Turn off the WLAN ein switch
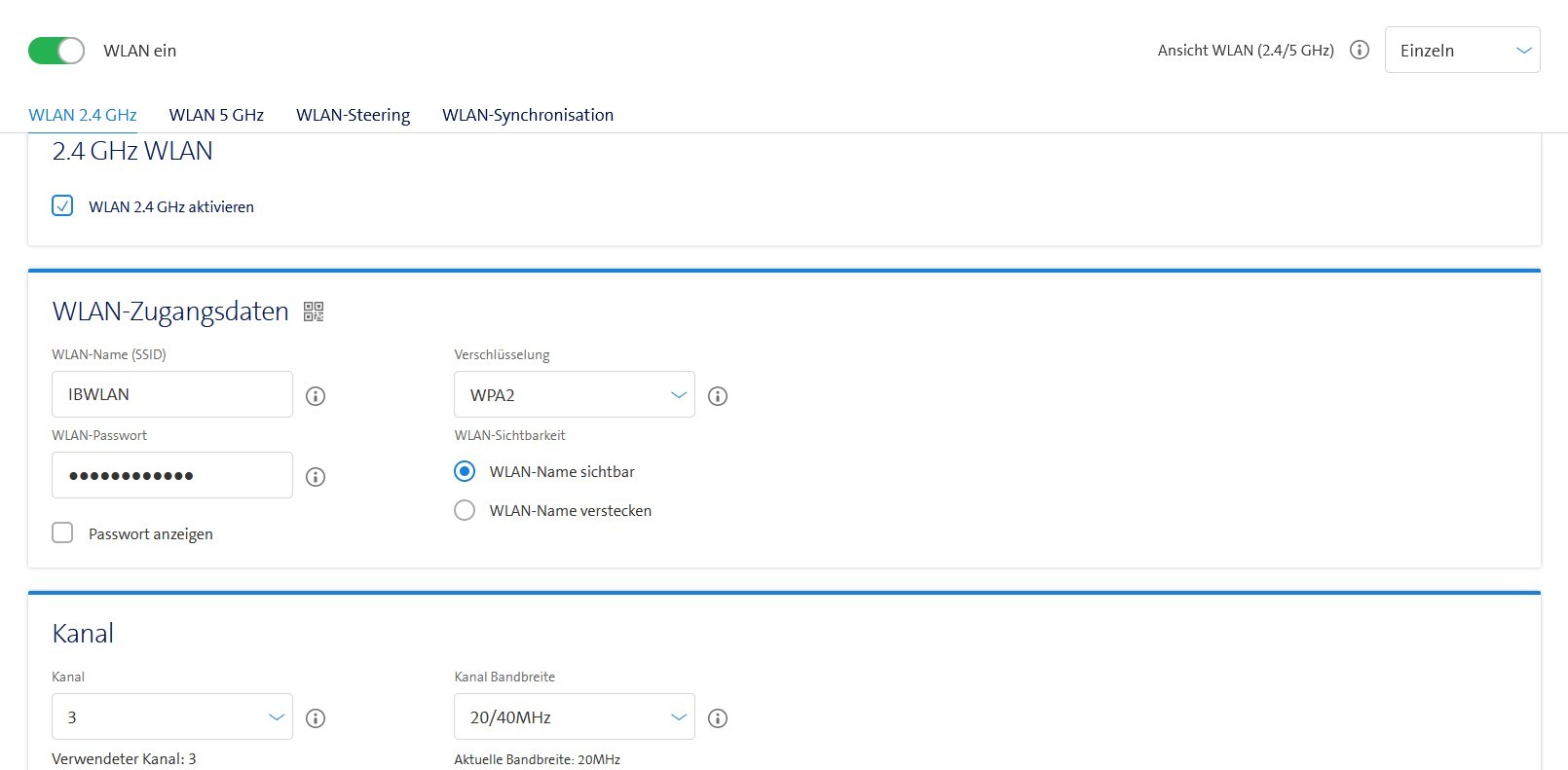Viewport: 1568px width, 770px height. coord(56,51)
